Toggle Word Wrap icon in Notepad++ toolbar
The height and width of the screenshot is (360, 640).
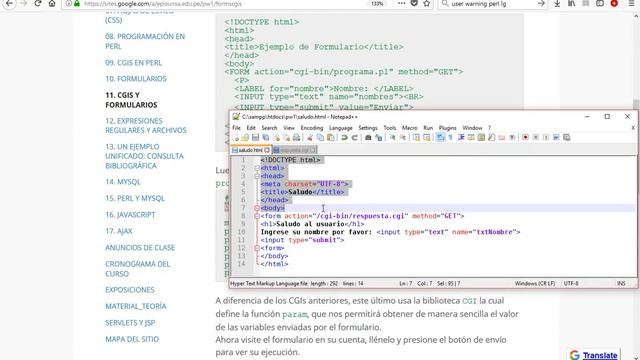(440, 138)
